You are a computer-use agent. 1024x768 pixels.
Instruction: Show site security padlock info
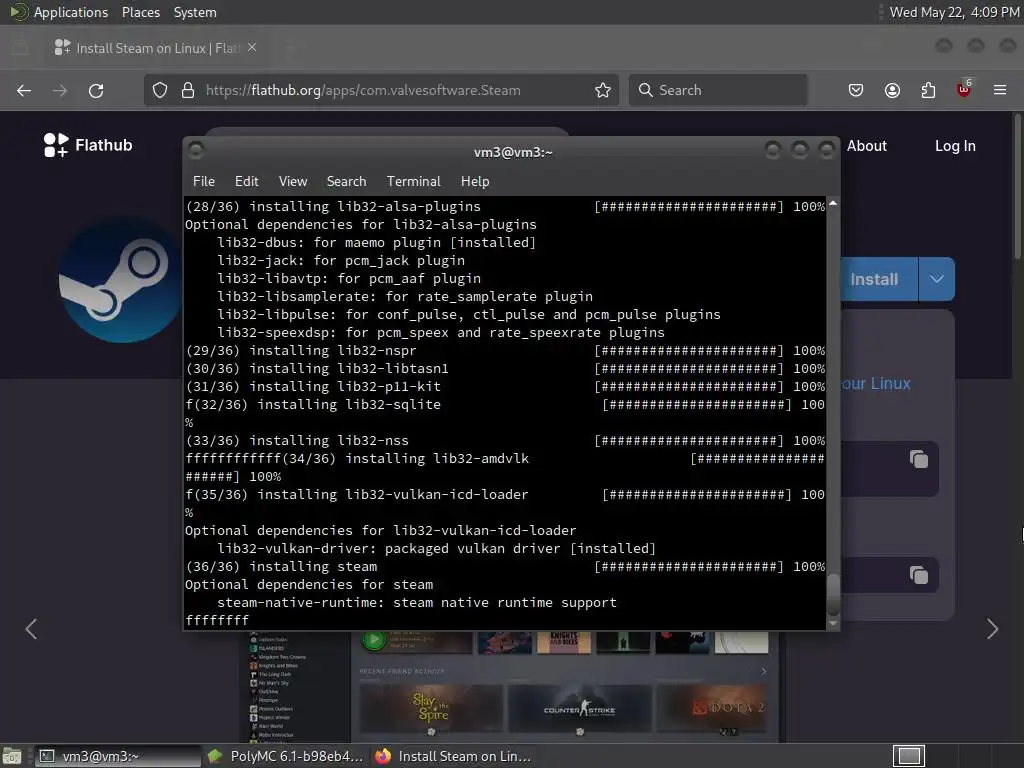point(188,90)
